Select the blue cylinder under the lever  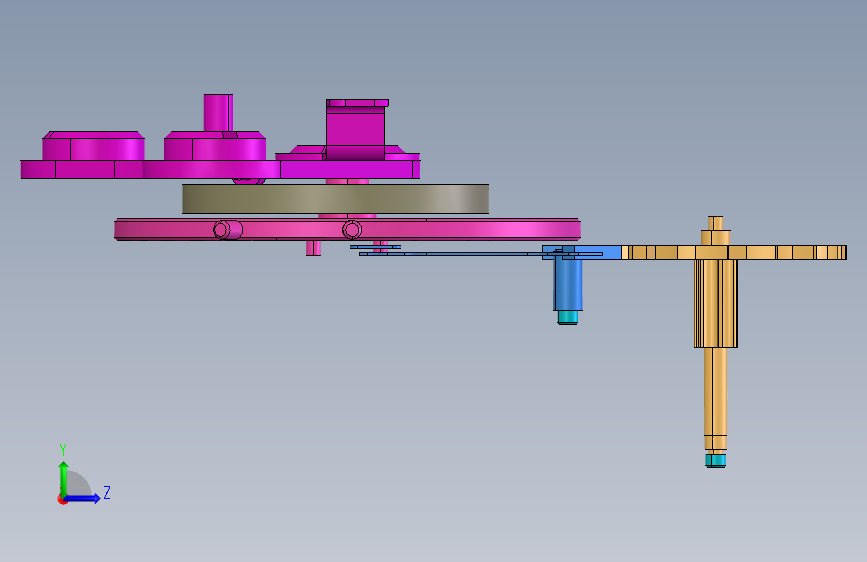coord(568,285)
